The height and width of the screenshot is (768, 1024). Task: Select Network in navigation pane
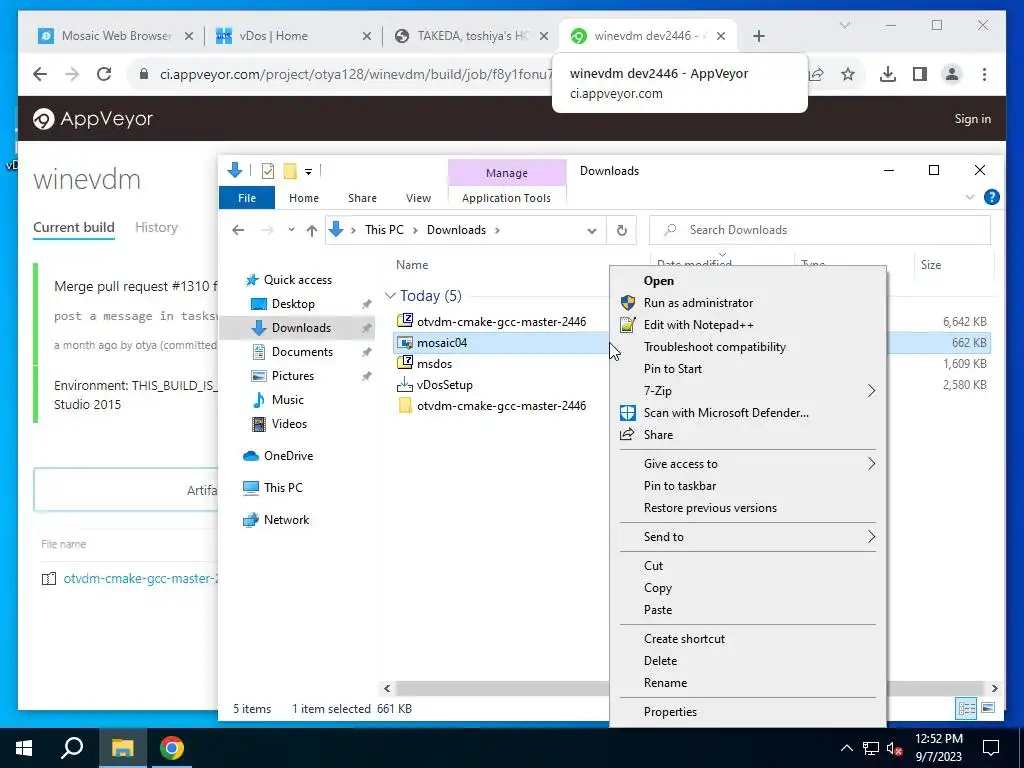[x=286, y=520]
